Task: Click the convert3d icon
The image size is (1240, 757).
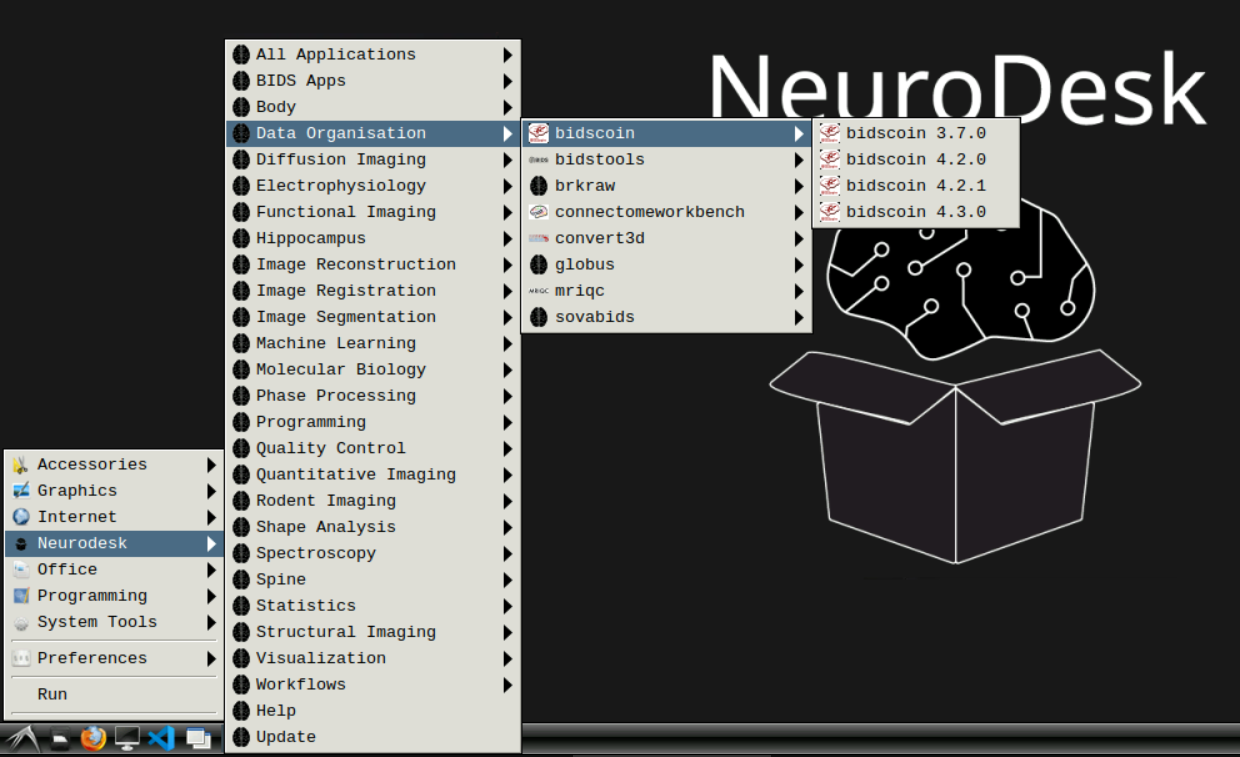Action: click(539, 238)
